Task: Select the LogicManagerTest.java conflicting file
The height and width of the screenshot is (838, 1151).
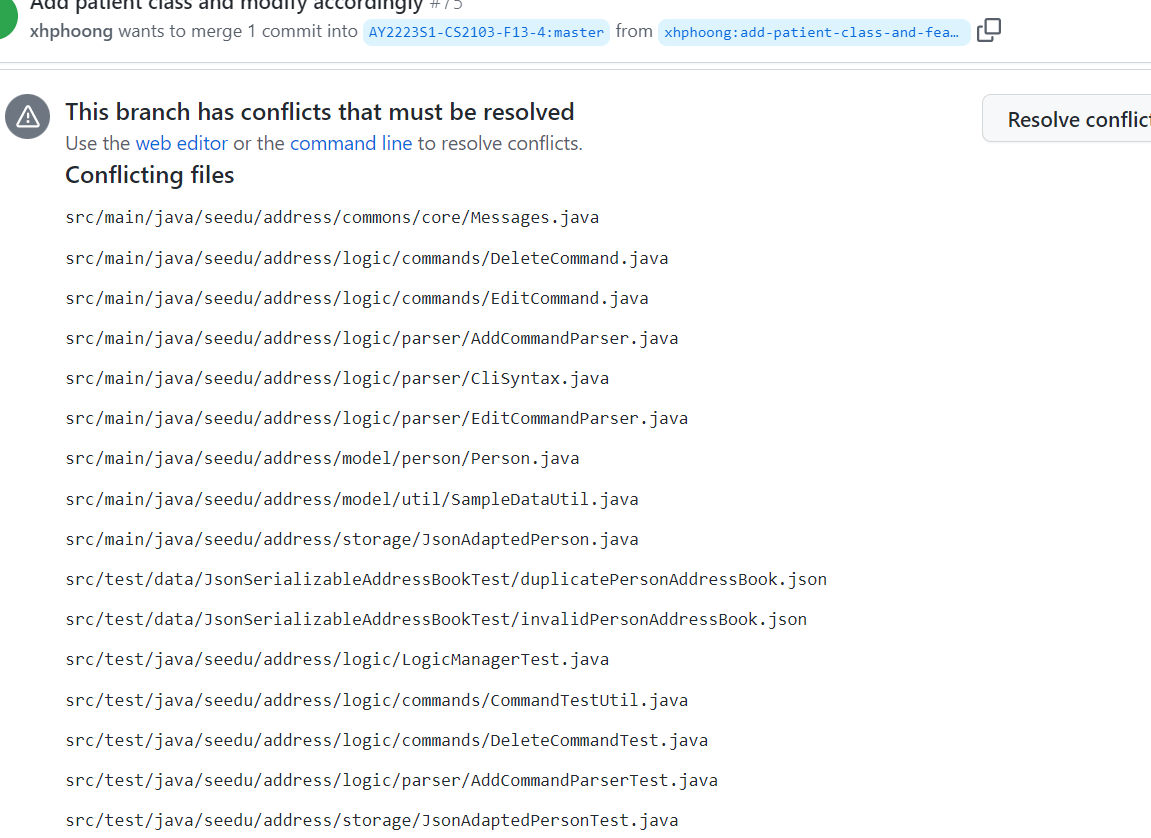Action: [337, 659]
